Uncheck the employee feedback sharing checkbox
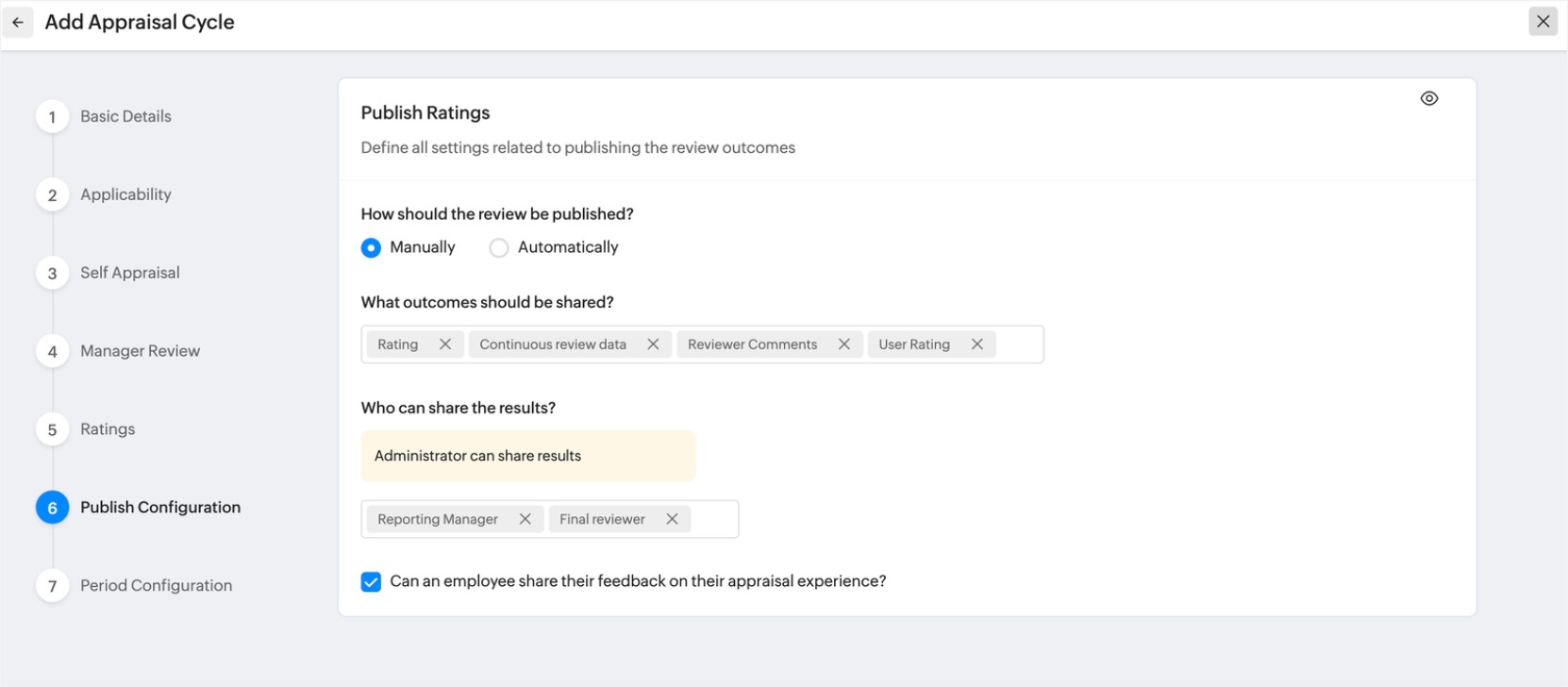Image resolution: width=1568 pixels, height=687 pixels. pos(372,581)
